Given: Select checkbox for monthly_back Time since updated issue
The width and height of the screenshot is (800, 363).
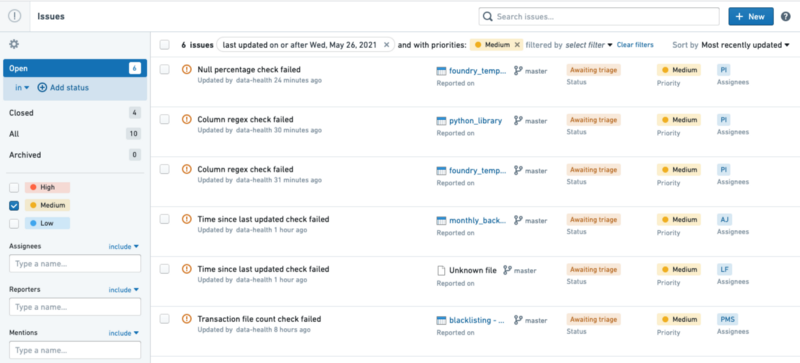Looking at the screenshot, I should pos(164,219).
